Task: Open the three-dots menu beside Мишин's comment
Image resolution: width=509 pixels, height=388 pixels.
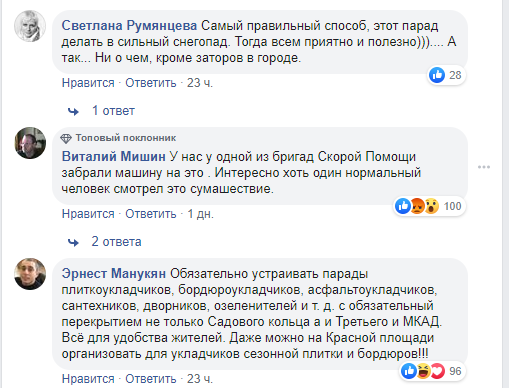Action: tap(484, 167)
